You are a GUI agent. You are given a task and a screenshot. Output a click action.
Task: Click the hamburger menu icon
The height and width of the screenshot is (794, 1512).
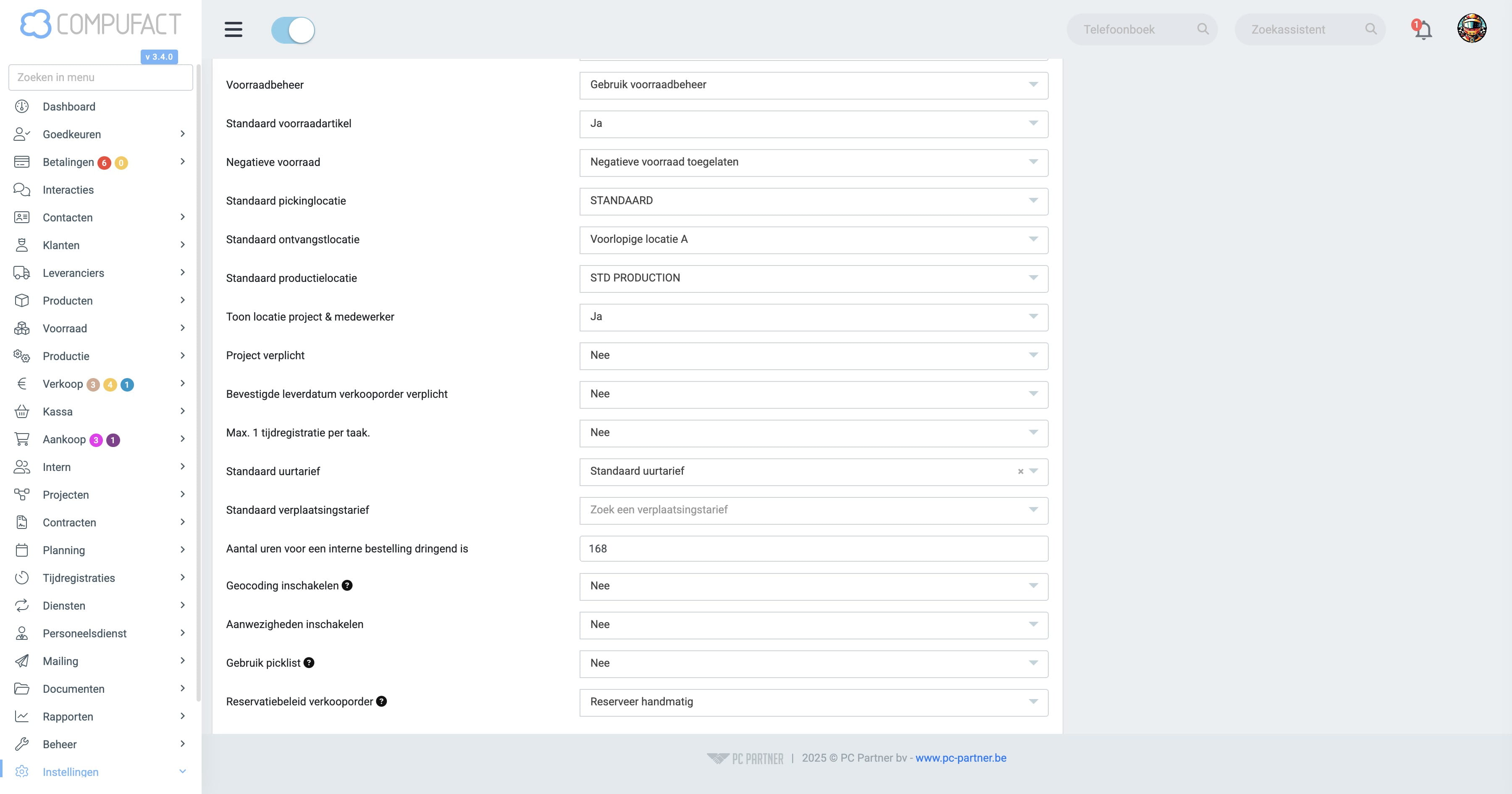click(x=233, y=29)
